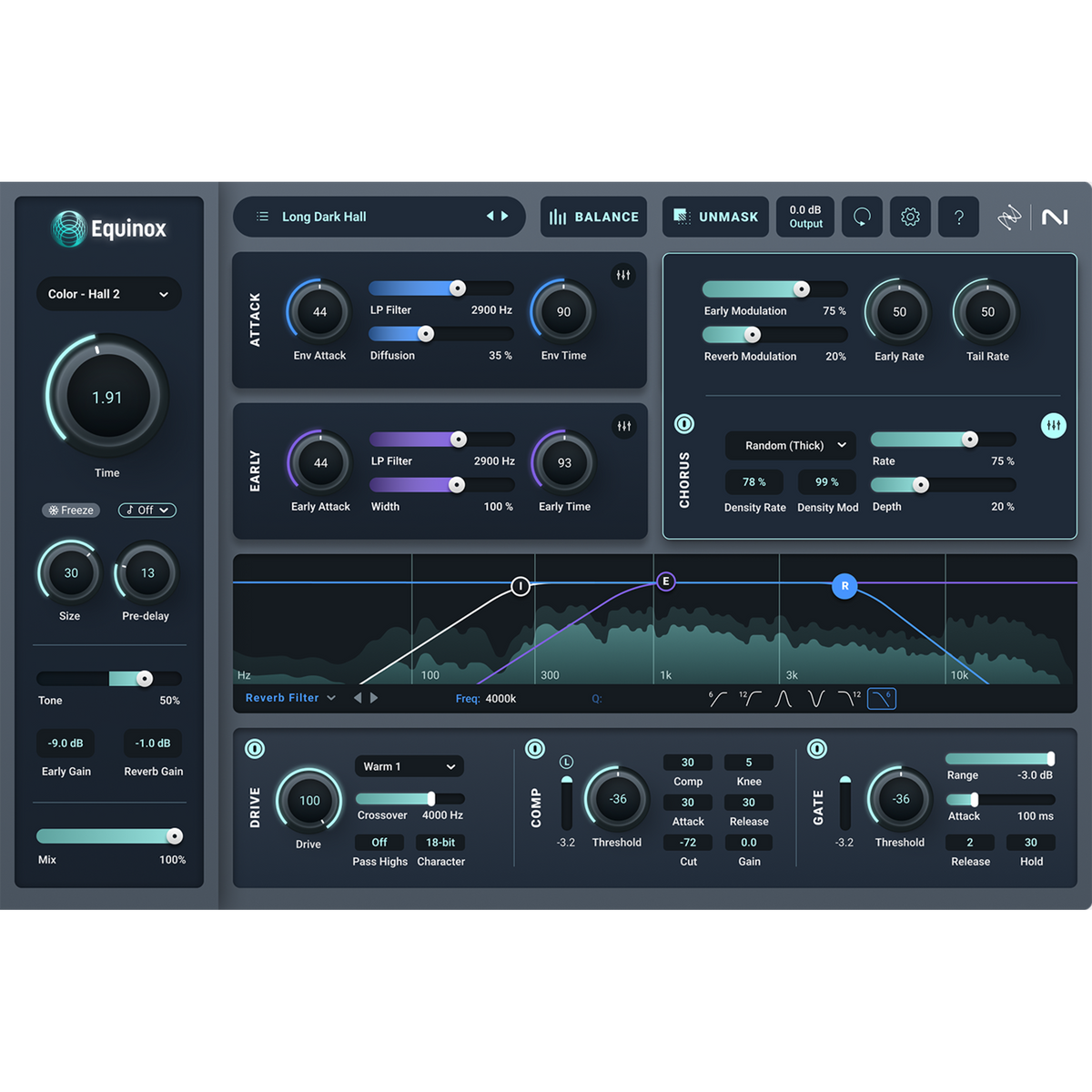Screen dimensions: 1092x1092
Task: Click the Gate Hold value 30
Action: tap(1031, 843)
